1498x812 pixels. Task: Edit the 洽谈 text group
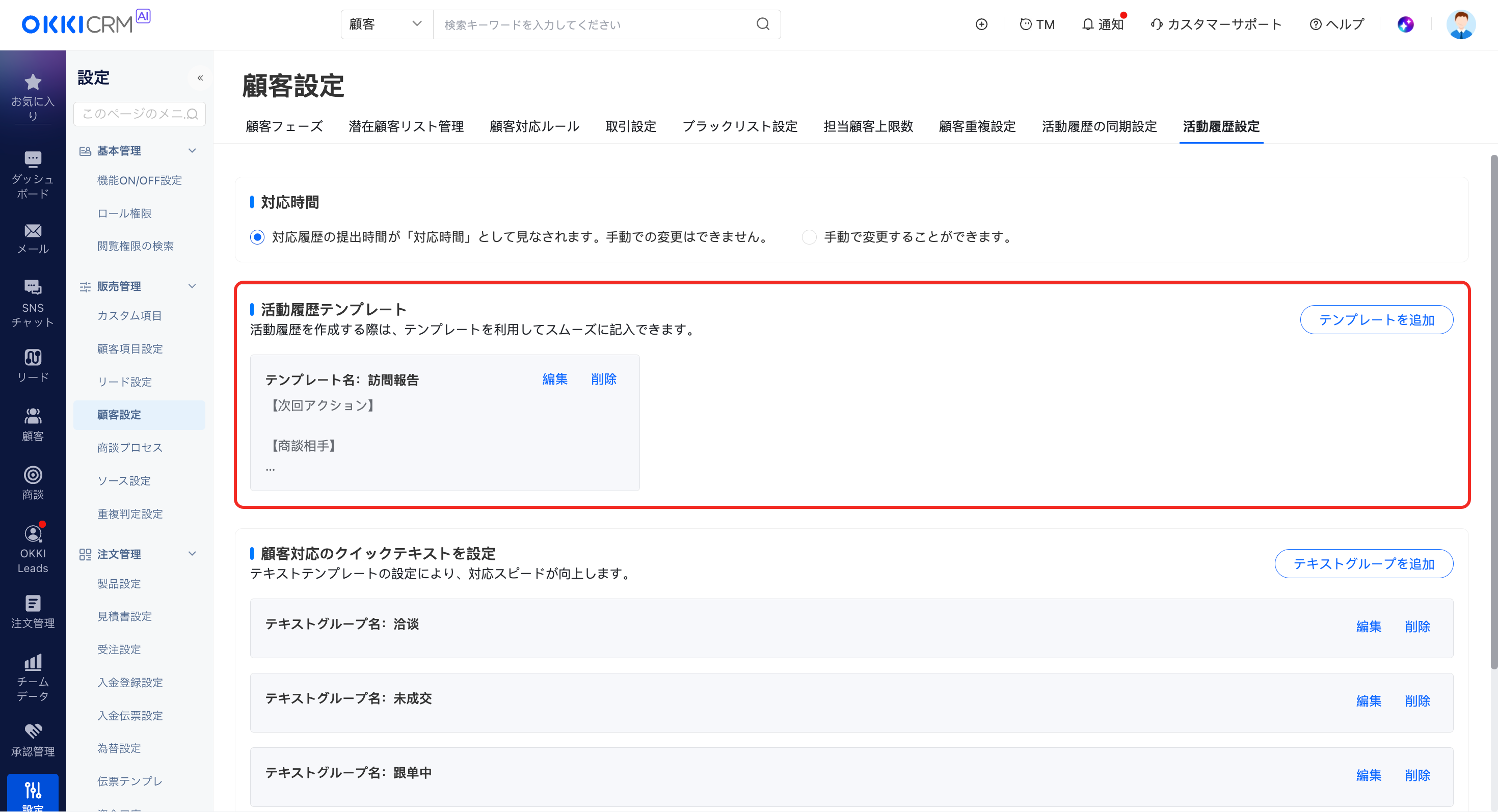(1369, 627)
